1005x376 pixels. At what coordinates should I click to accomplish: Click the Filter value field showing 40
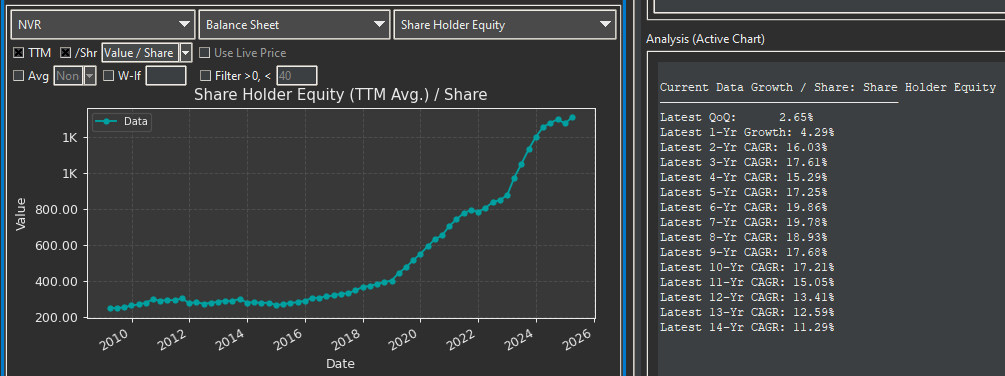(297, 76)
